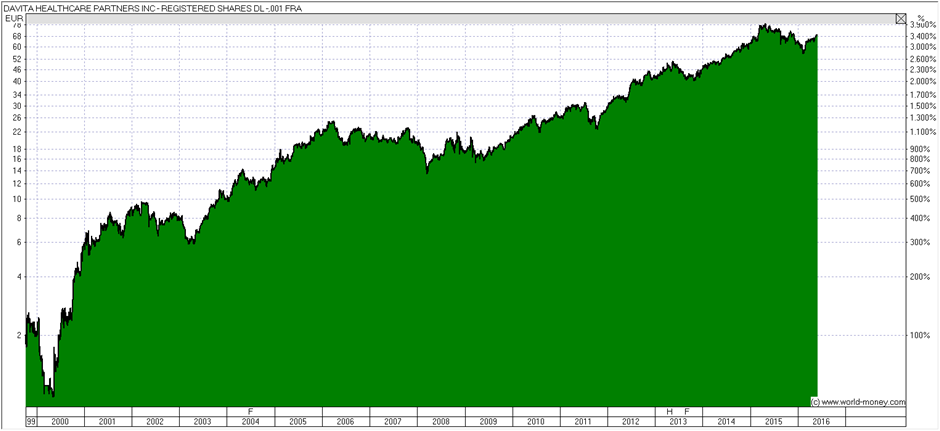Select the 2011 year segment on timeline
This screenshot has height=431, width=940.
click(x=583, y=422)
